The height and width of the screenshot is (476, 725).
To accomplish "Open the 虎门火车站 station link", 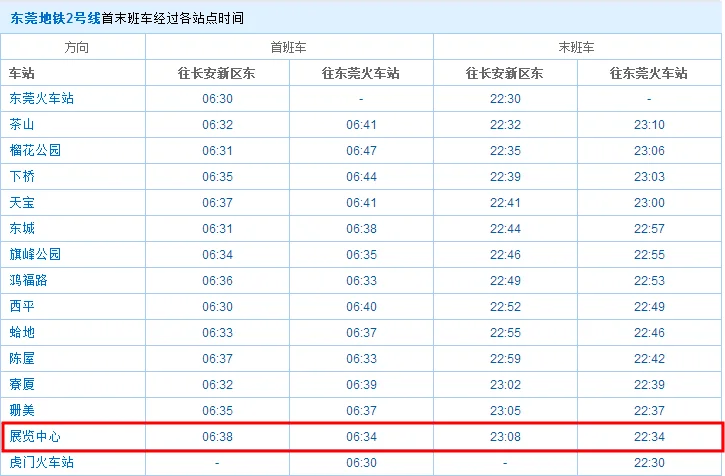I will pos(42,462).
